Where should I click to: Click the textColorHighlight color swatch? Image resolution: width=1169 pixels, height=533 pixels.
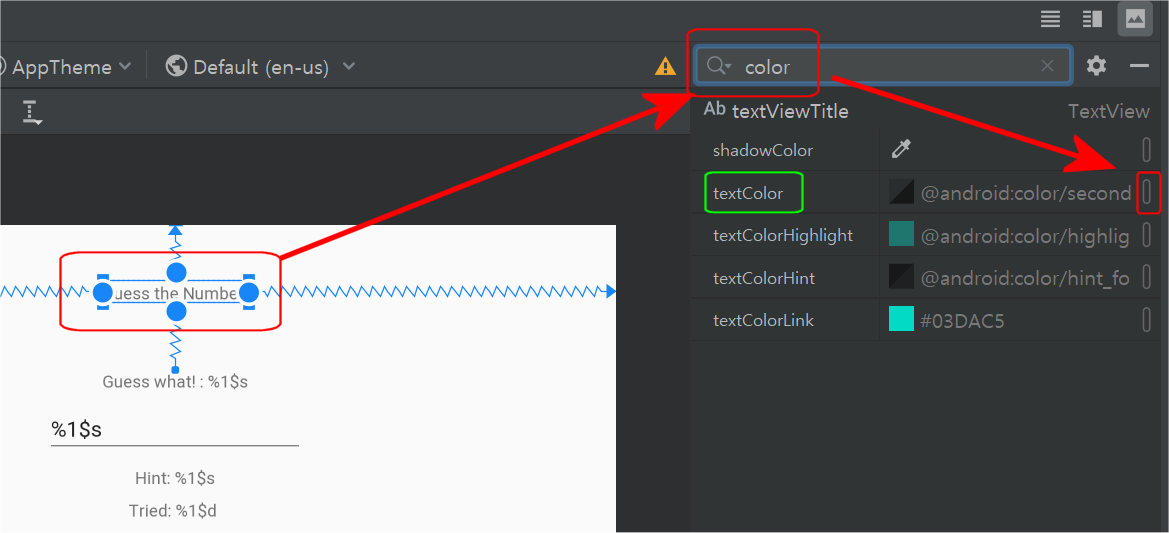[901, 235]
